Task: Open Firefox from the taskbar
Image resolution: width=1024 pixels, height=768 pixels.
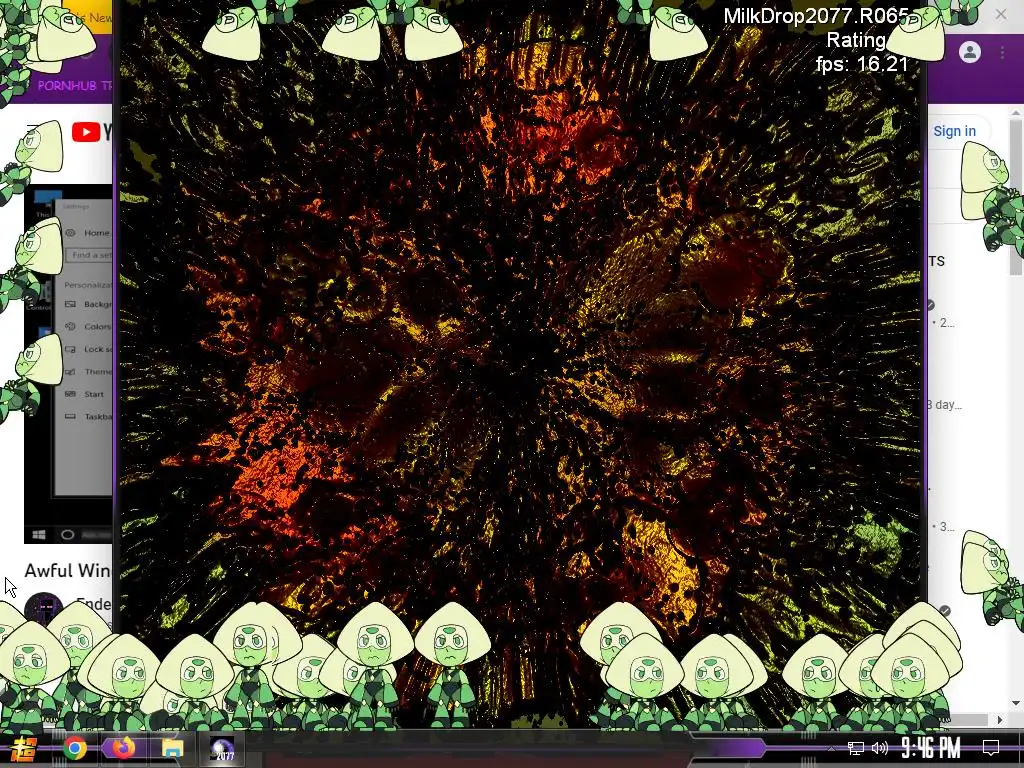Action: click(123, 748)
